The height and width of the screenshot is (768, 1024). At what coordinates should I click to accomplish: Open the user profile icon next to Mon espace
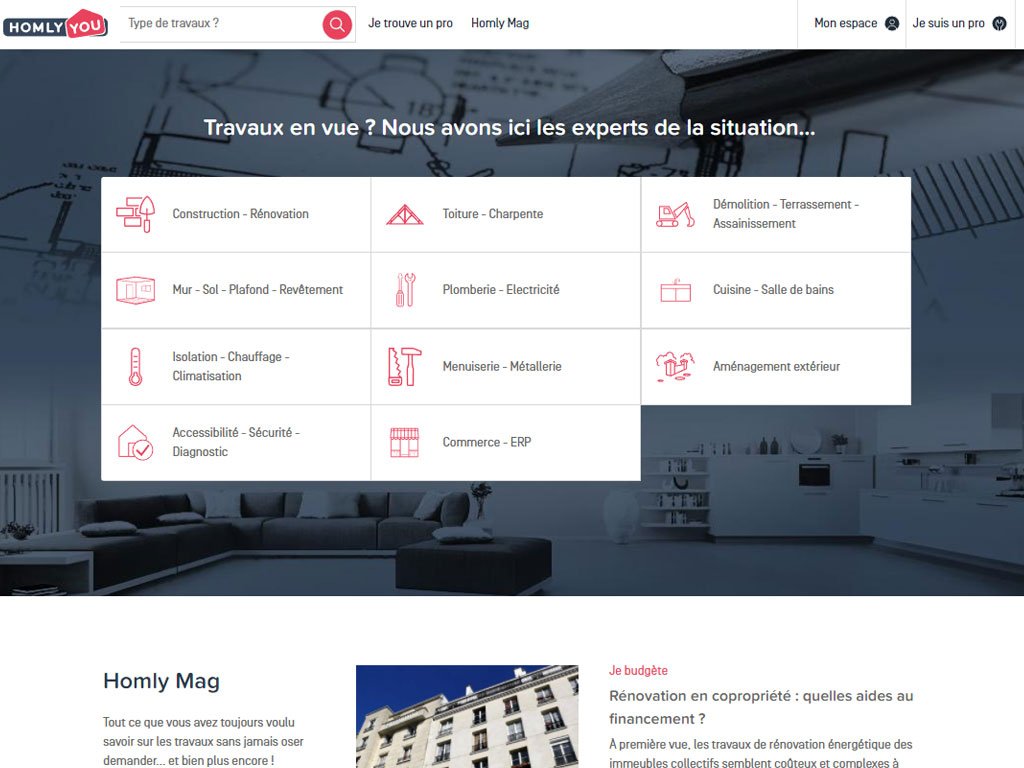tap(891, 24)
